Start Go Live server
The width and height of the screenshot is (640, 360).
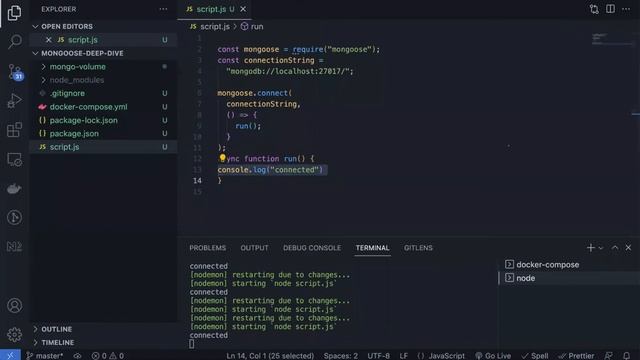[x=493, y=356]
